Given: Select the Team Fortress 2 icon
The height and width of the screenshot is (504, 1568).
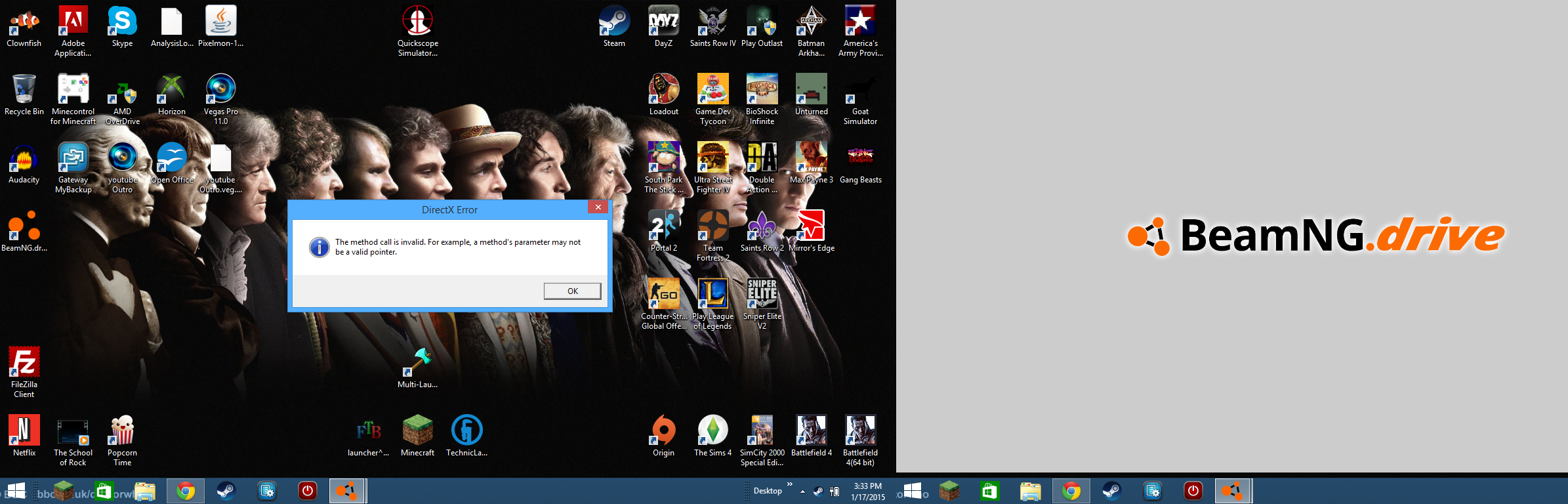Looking at the screenshot, I should [712, 236].
